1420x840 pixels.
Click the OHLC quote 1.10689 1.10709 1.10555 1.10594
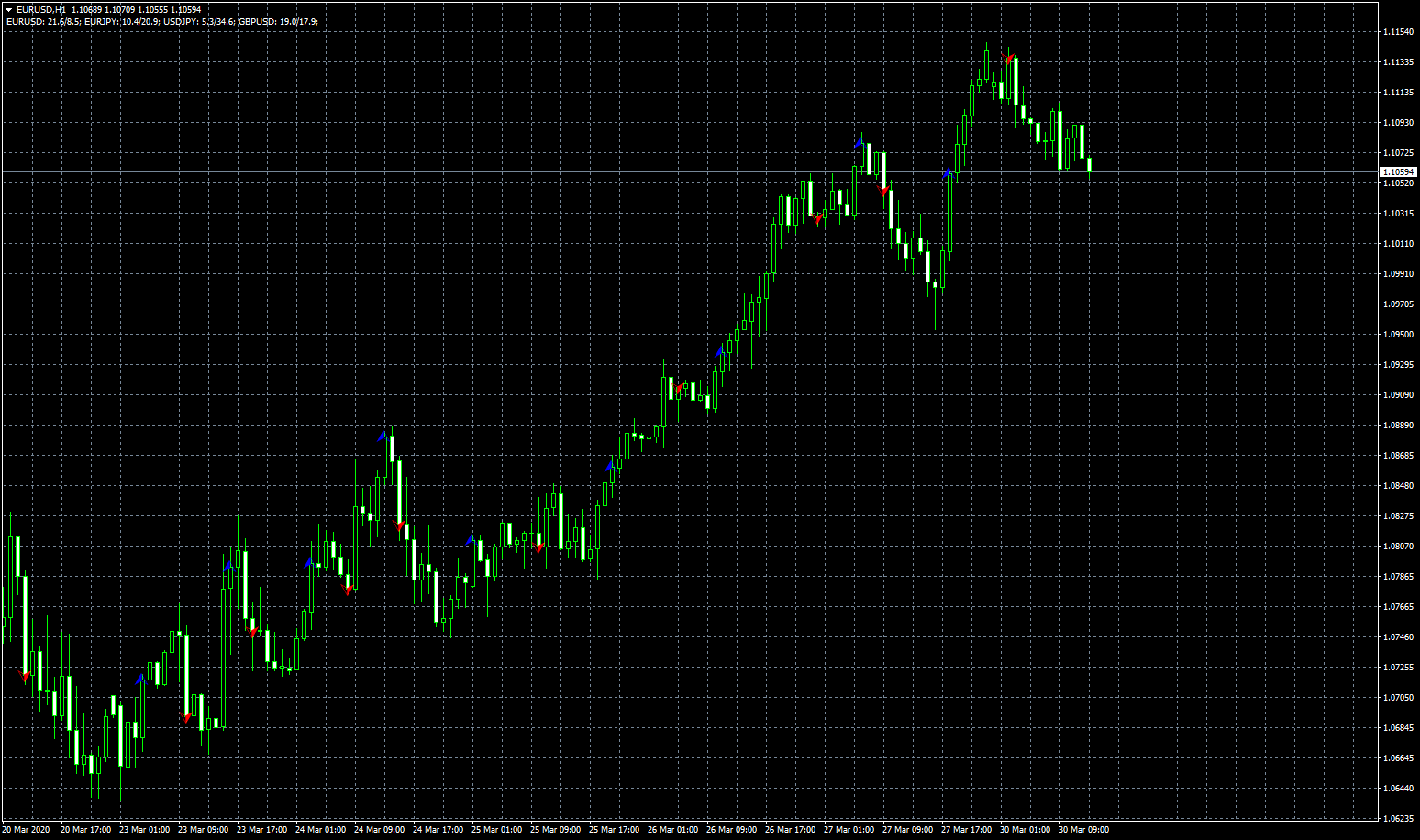pos(136,10)
